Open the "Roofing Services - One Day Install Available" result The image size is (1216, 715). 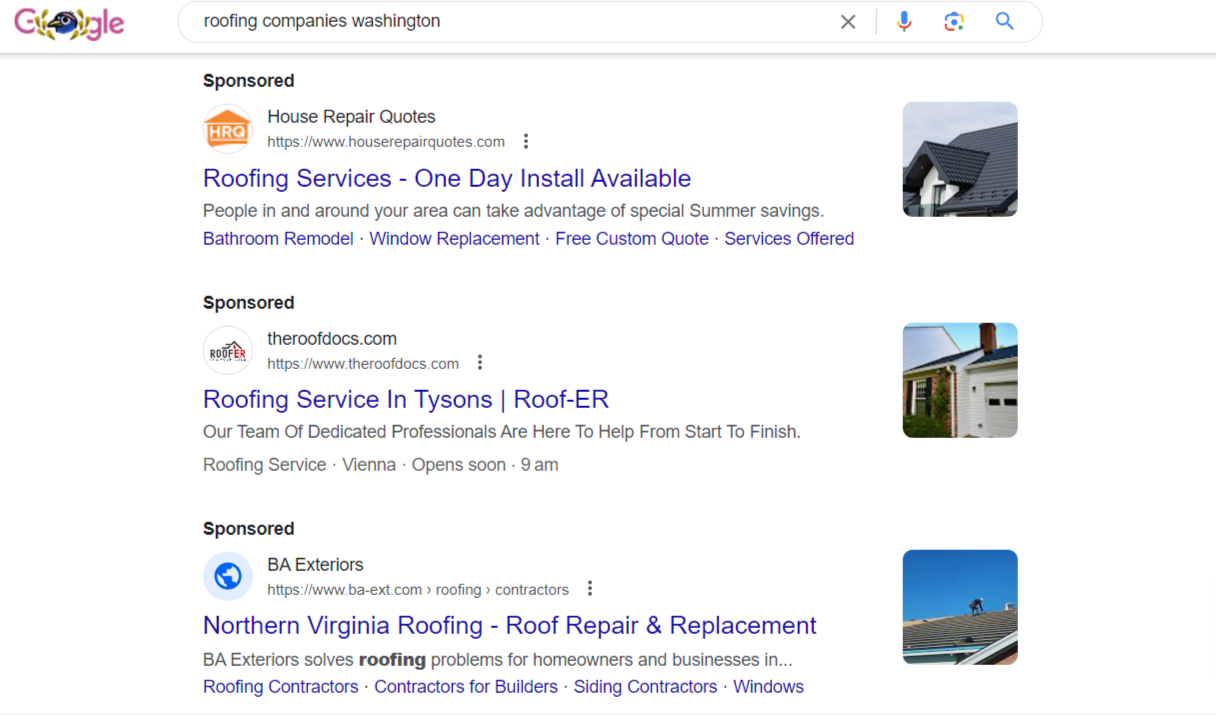(x=446, y=178)
